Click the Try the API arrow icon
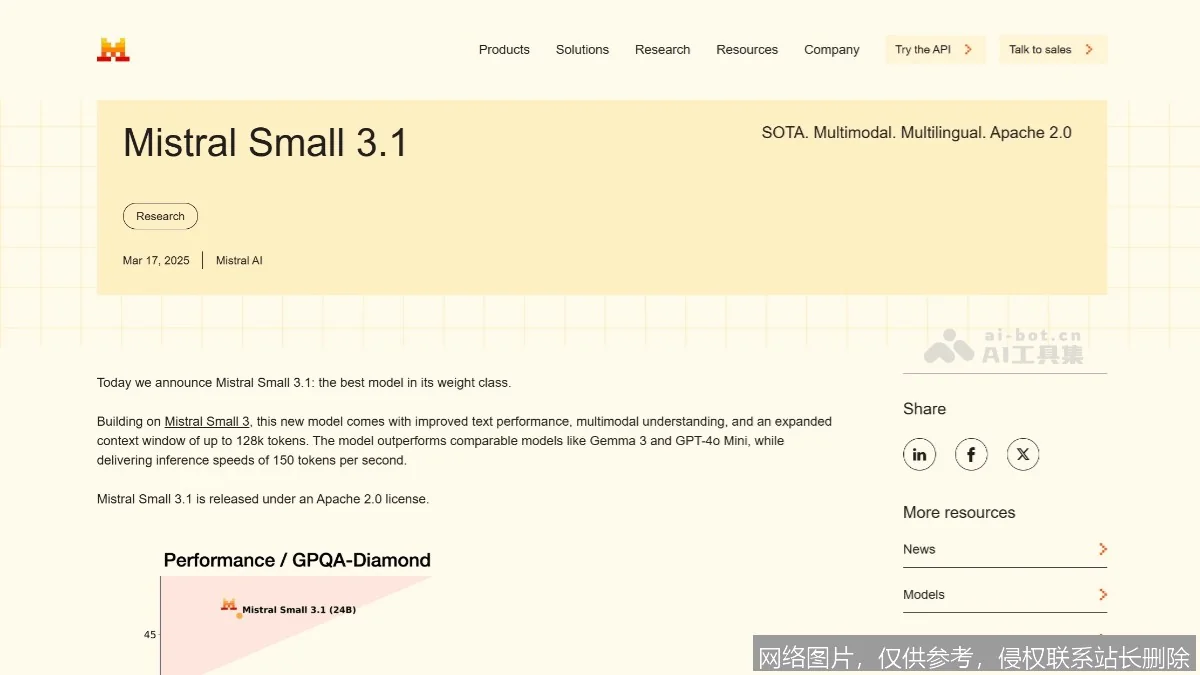 (968, 49)
